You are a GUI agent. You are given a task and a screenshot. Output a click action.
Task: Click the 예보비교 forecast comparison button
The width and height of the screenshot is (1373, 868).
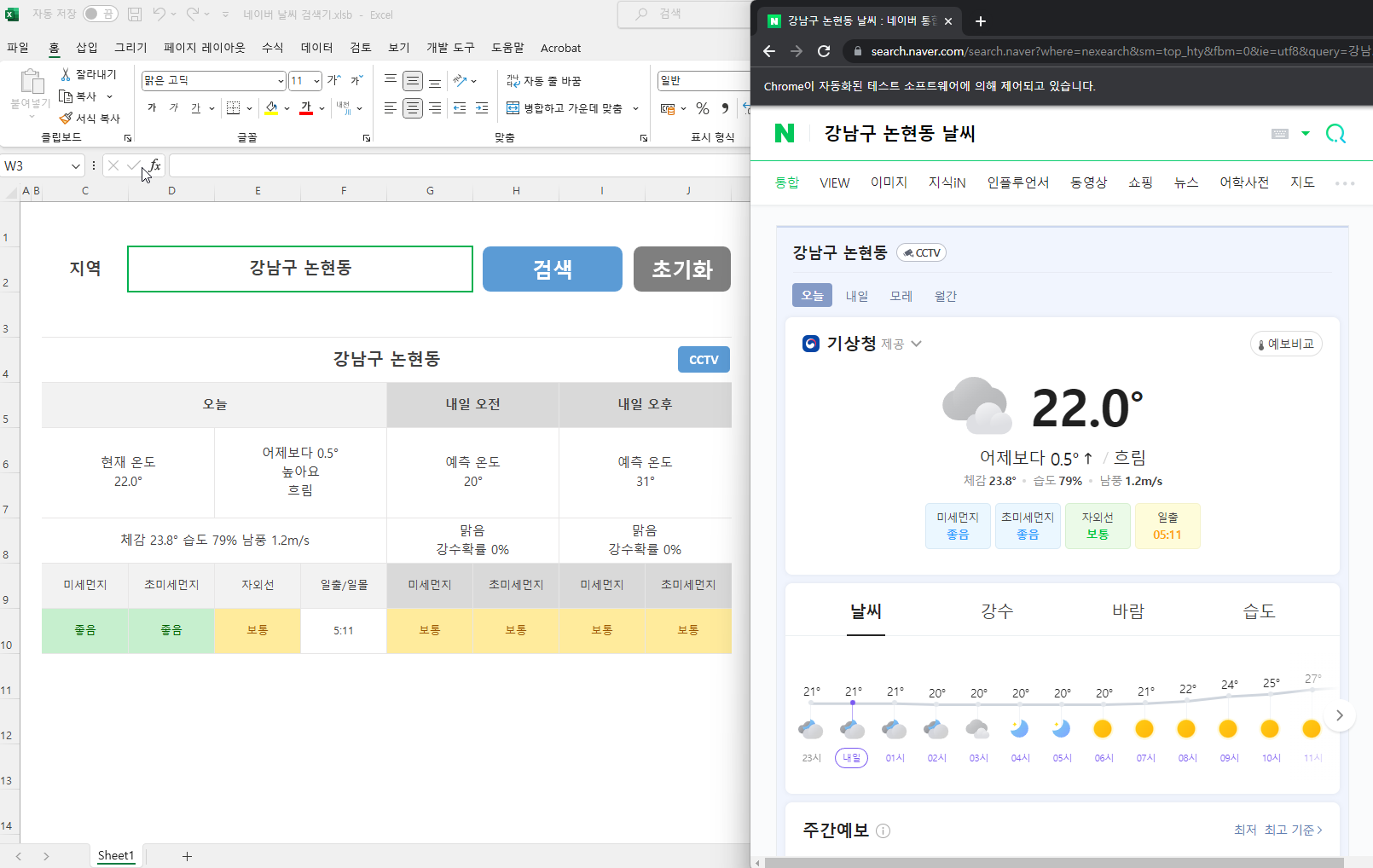pos(1286,344)
